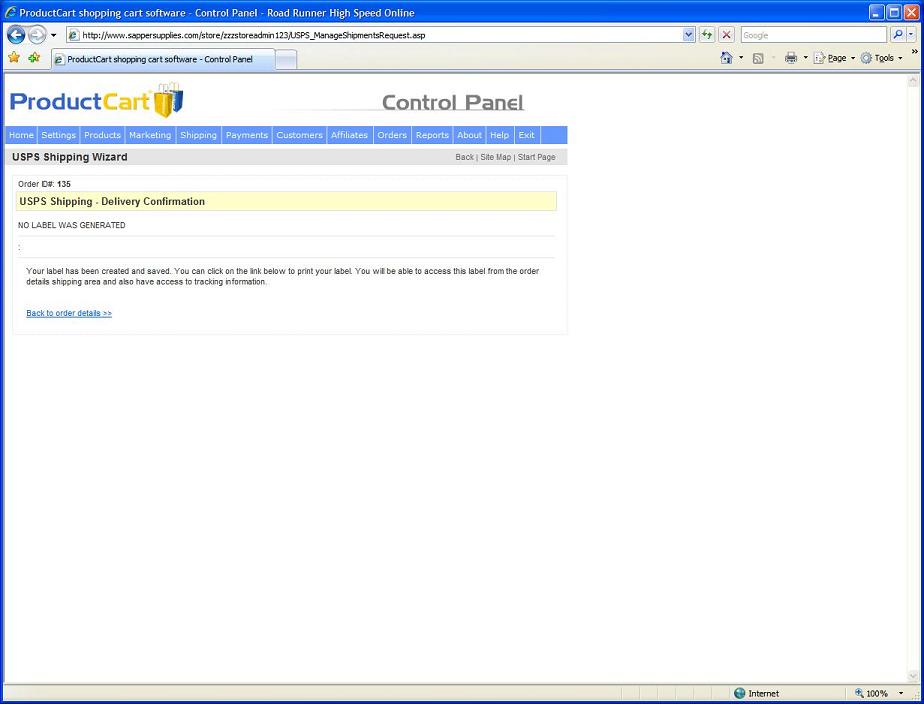Click the Refresh page icon

[x=707, y=35]
